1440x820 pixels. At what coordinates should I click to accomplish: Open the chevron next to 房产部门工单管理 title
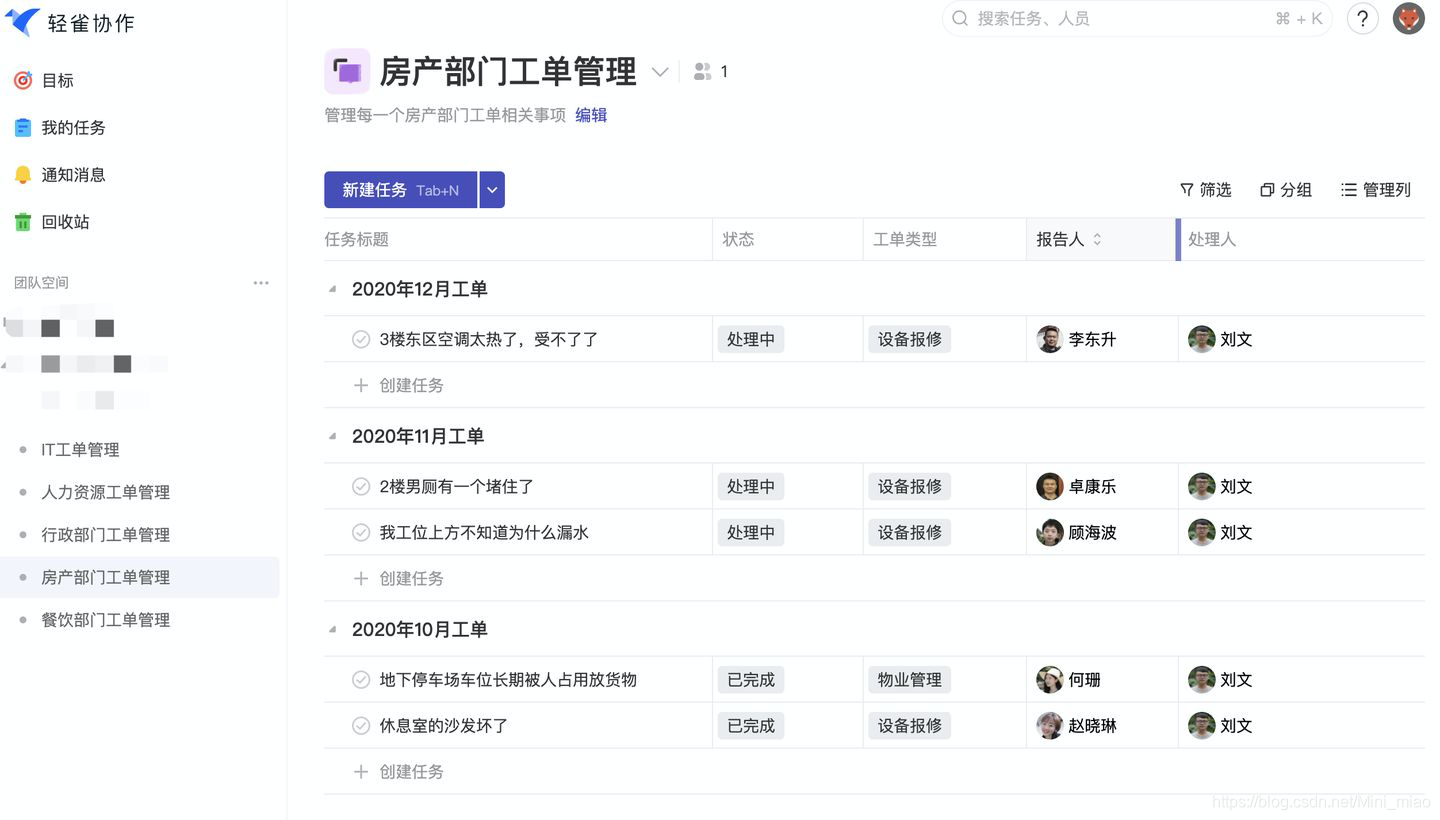click(659, 72)
